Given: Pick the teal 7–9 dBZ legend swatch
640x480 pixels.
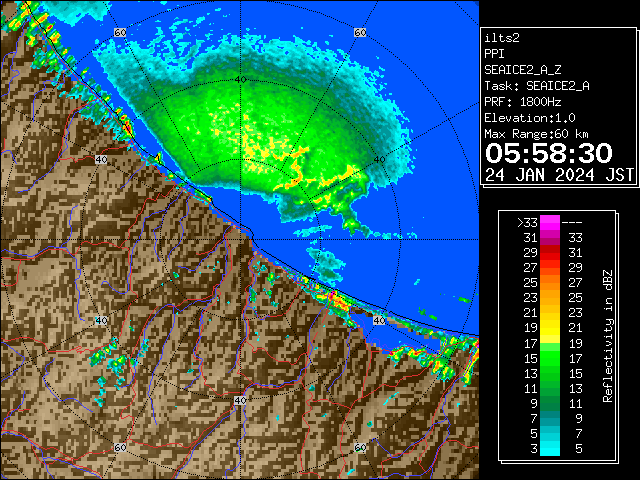Looking at the screenshot, I should [x=550, y=418].
